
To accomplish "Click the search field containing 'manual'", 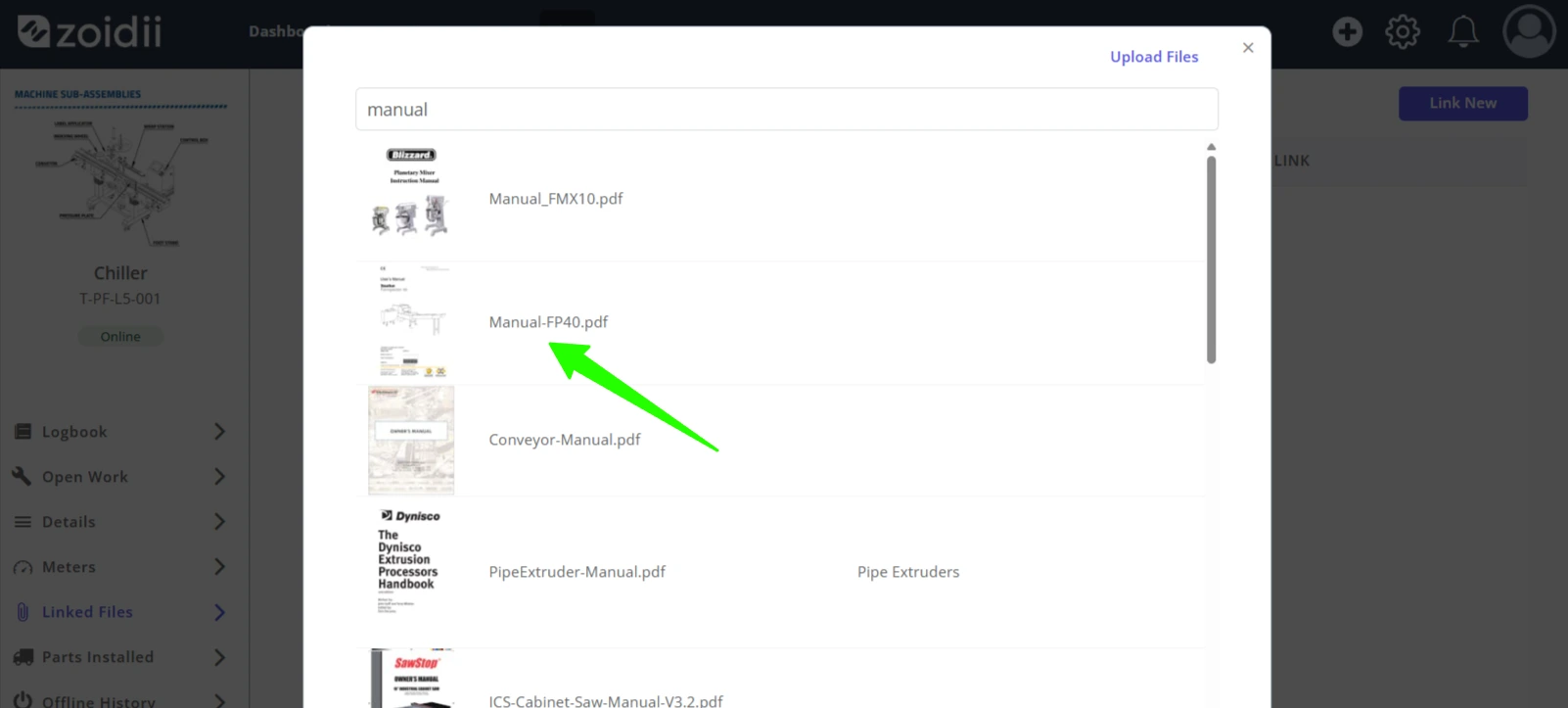I will pos(787,109).
